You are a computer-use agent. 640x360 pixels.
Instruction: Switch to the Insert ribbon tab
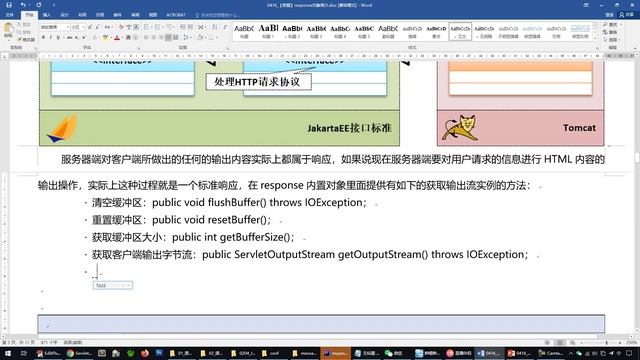pyautogui.click(x=47, y=15)
